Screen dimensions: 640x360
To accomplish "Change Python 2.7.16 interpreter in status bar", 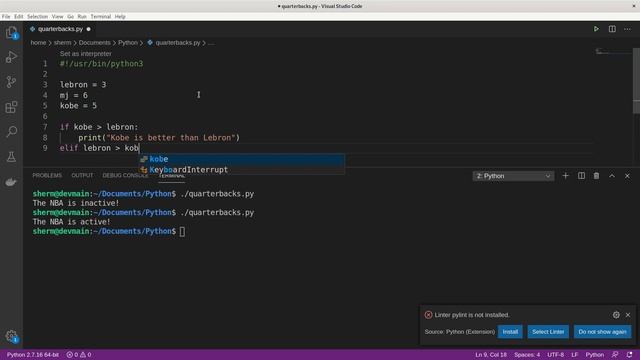I will pos(33,355).
